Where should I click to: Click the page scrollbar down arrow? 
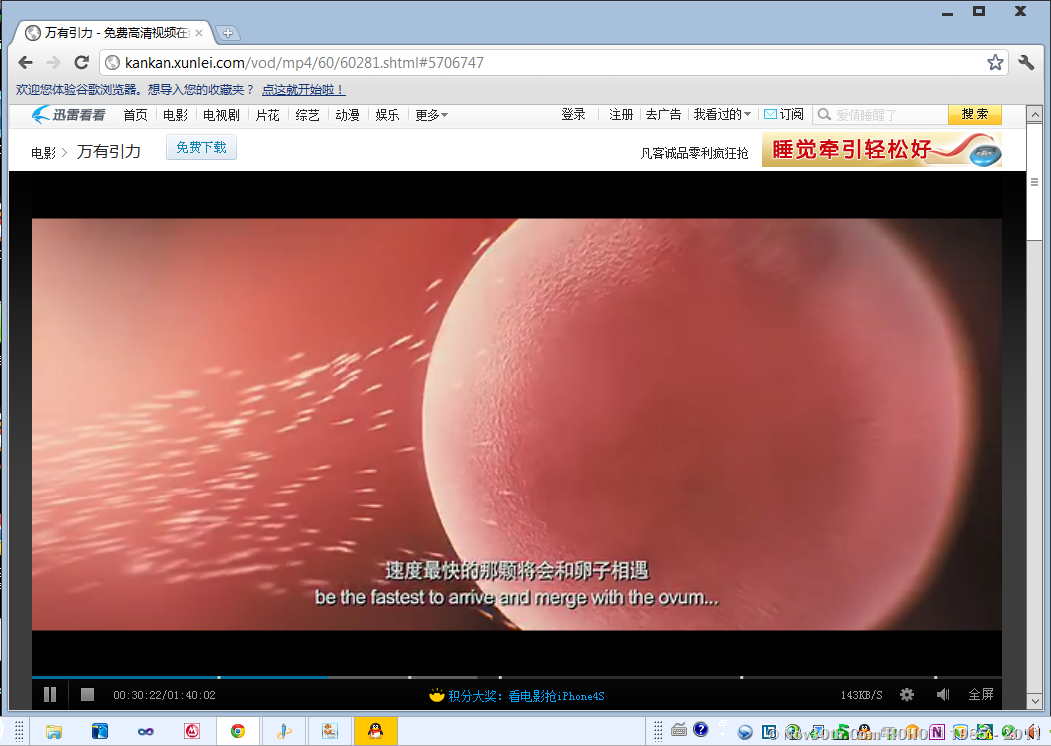tap(1034, 701)
